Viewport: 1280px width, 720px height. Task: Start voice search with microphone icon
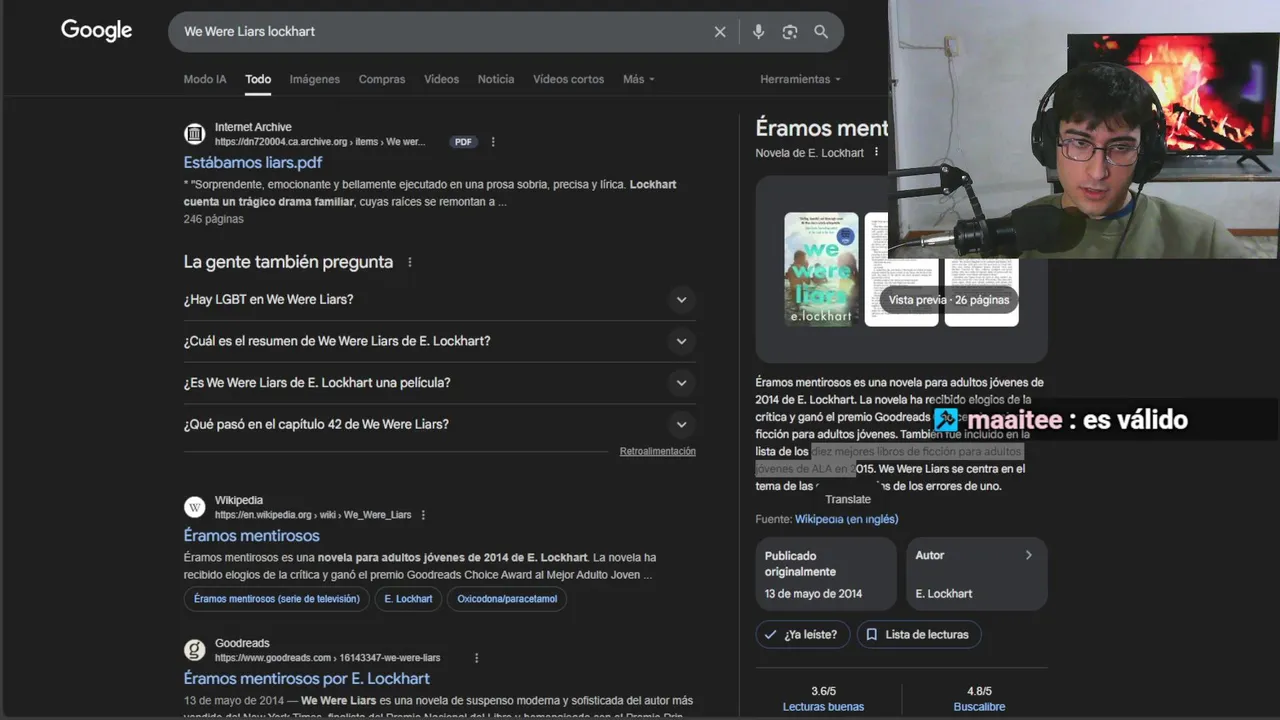pos(758,32)
